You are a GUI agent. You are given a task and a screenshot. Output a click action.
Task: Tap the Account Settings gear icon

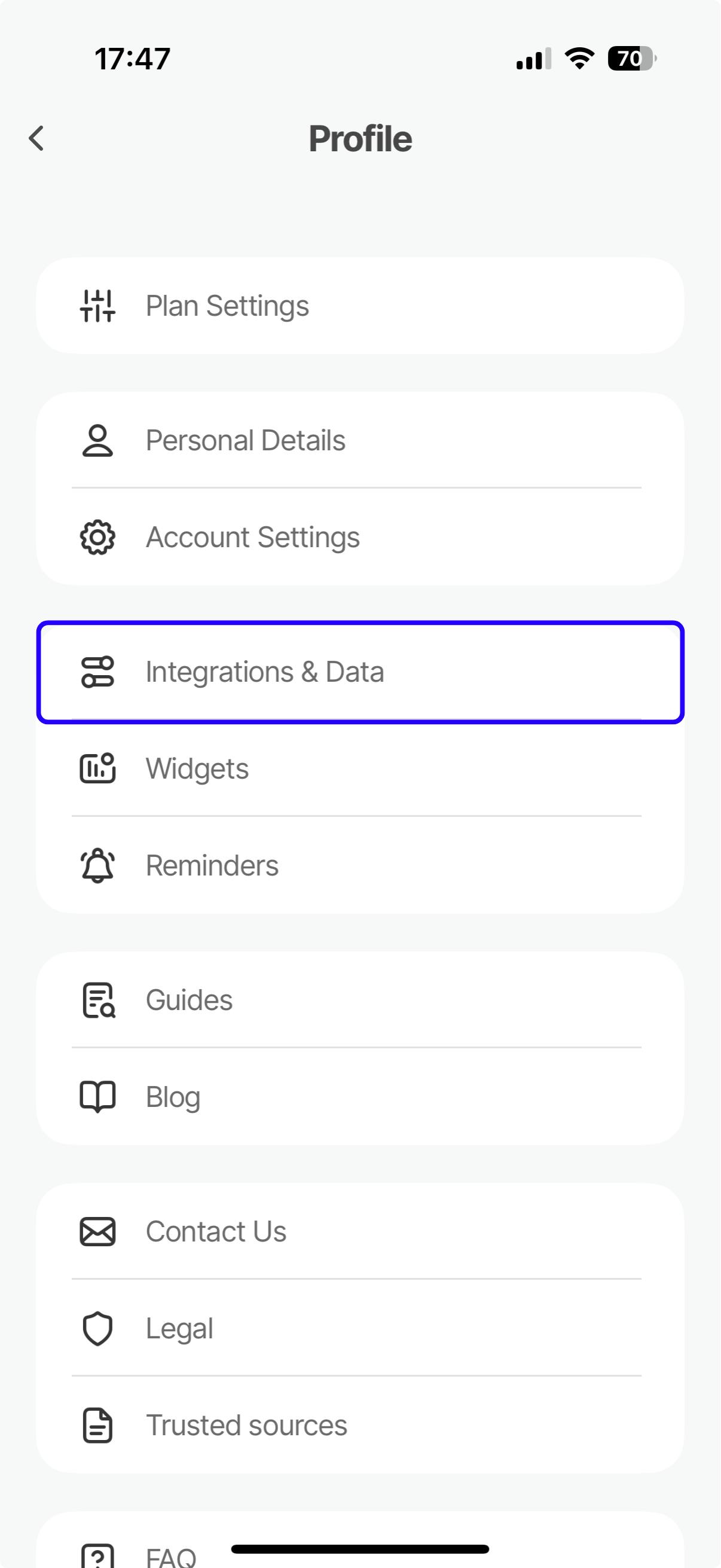(97, 537)
